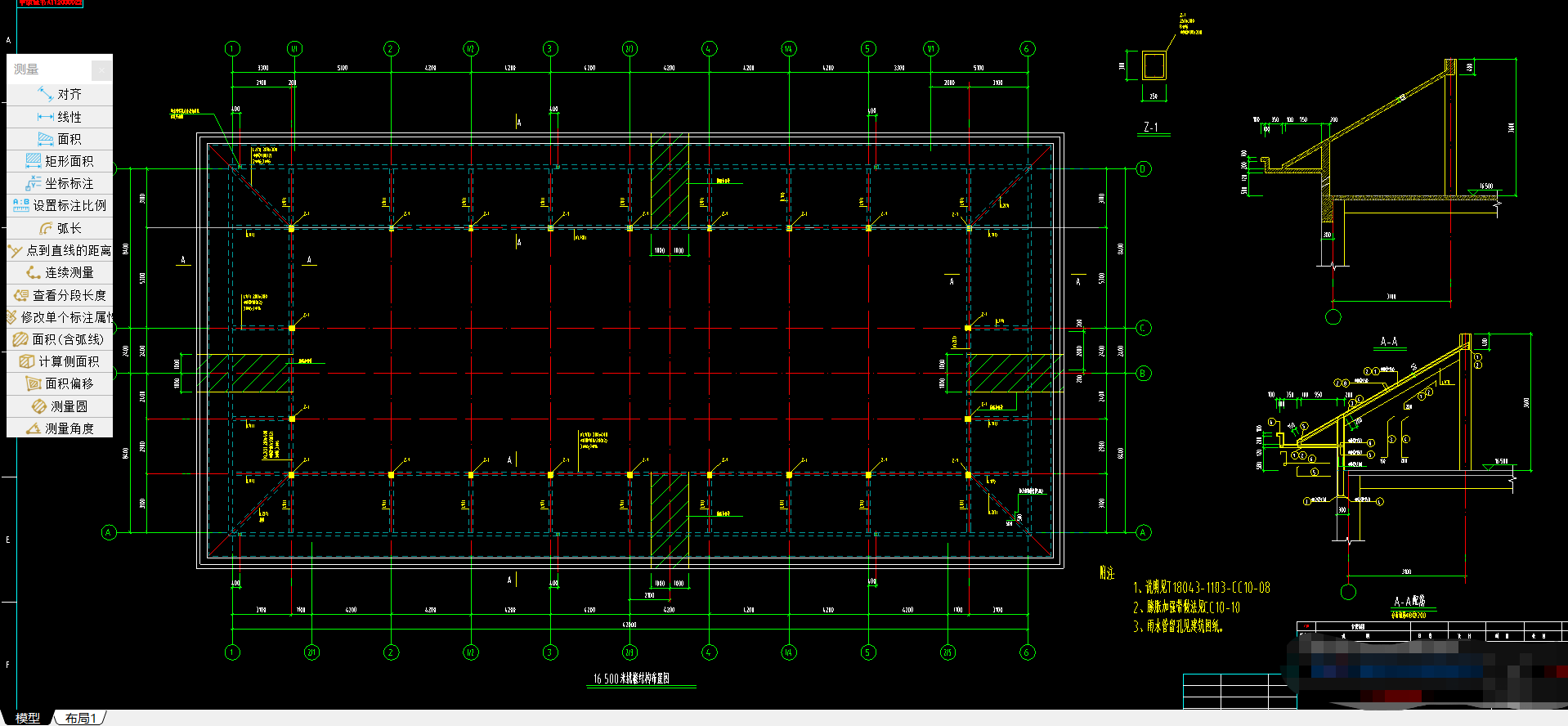Select axis bubble B on right side
Viewport: 1568px width, 726px height.
pos(1144,374)
